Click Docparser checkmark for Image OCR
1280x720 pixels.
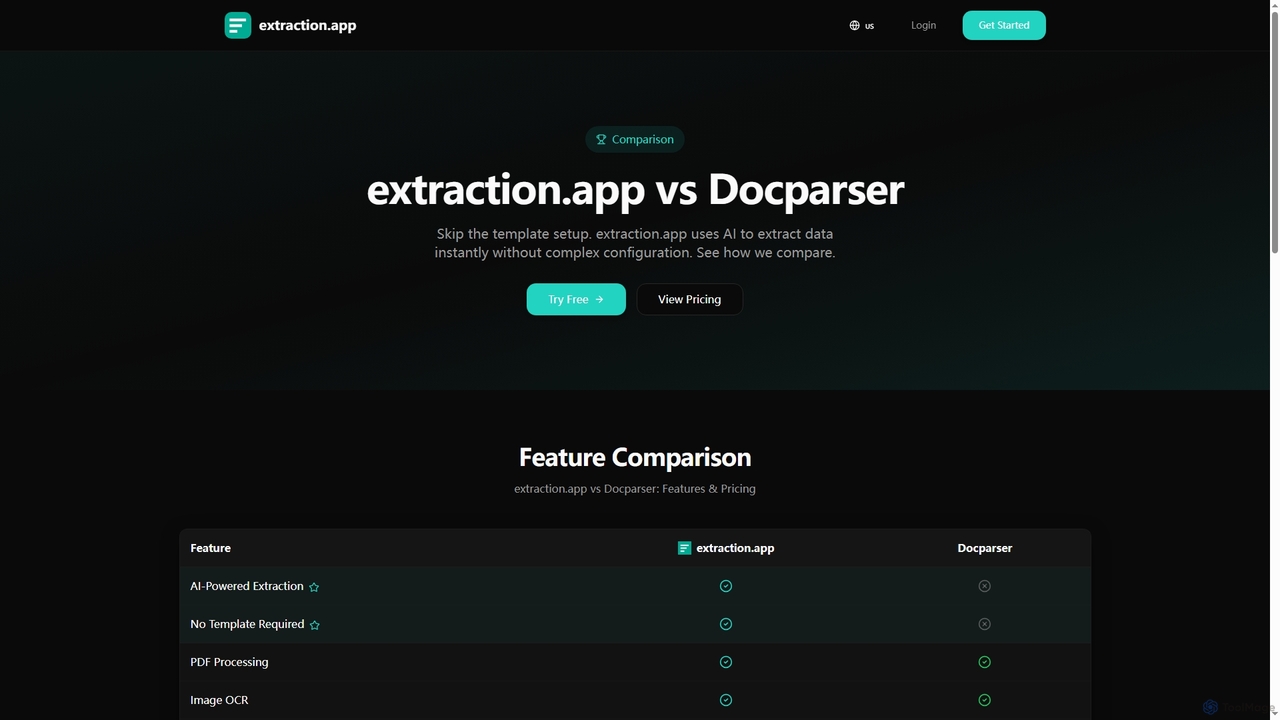click(985, 700)
